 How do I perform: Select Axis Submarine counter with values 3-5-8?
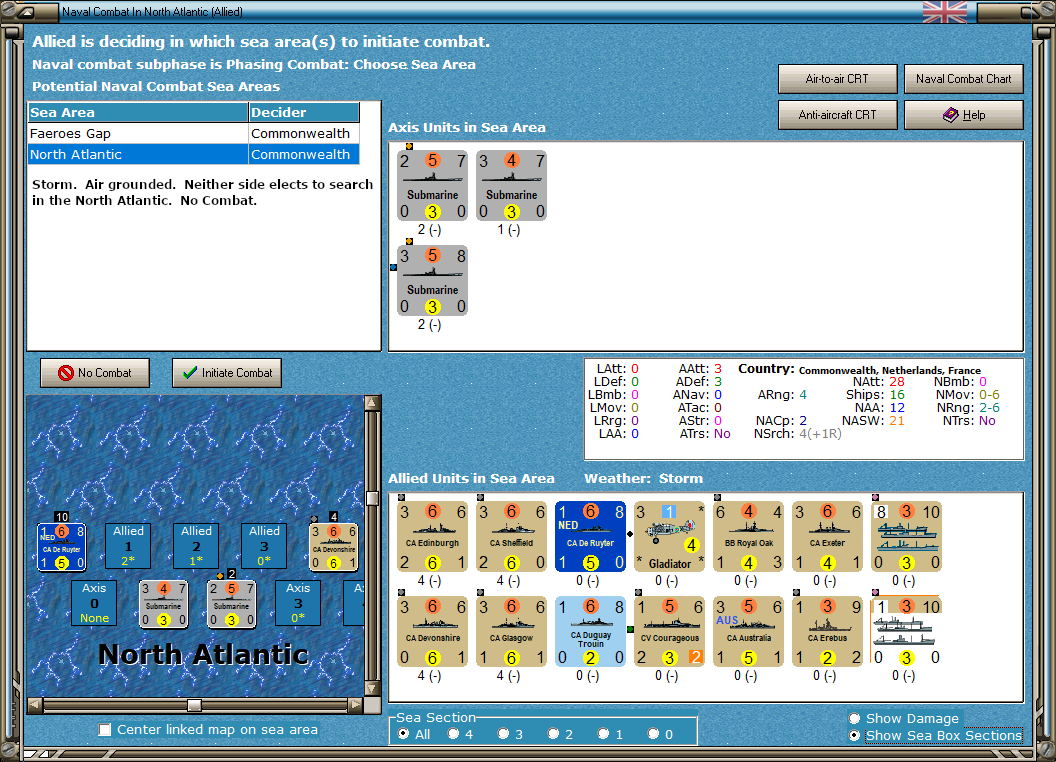point(432,280)
